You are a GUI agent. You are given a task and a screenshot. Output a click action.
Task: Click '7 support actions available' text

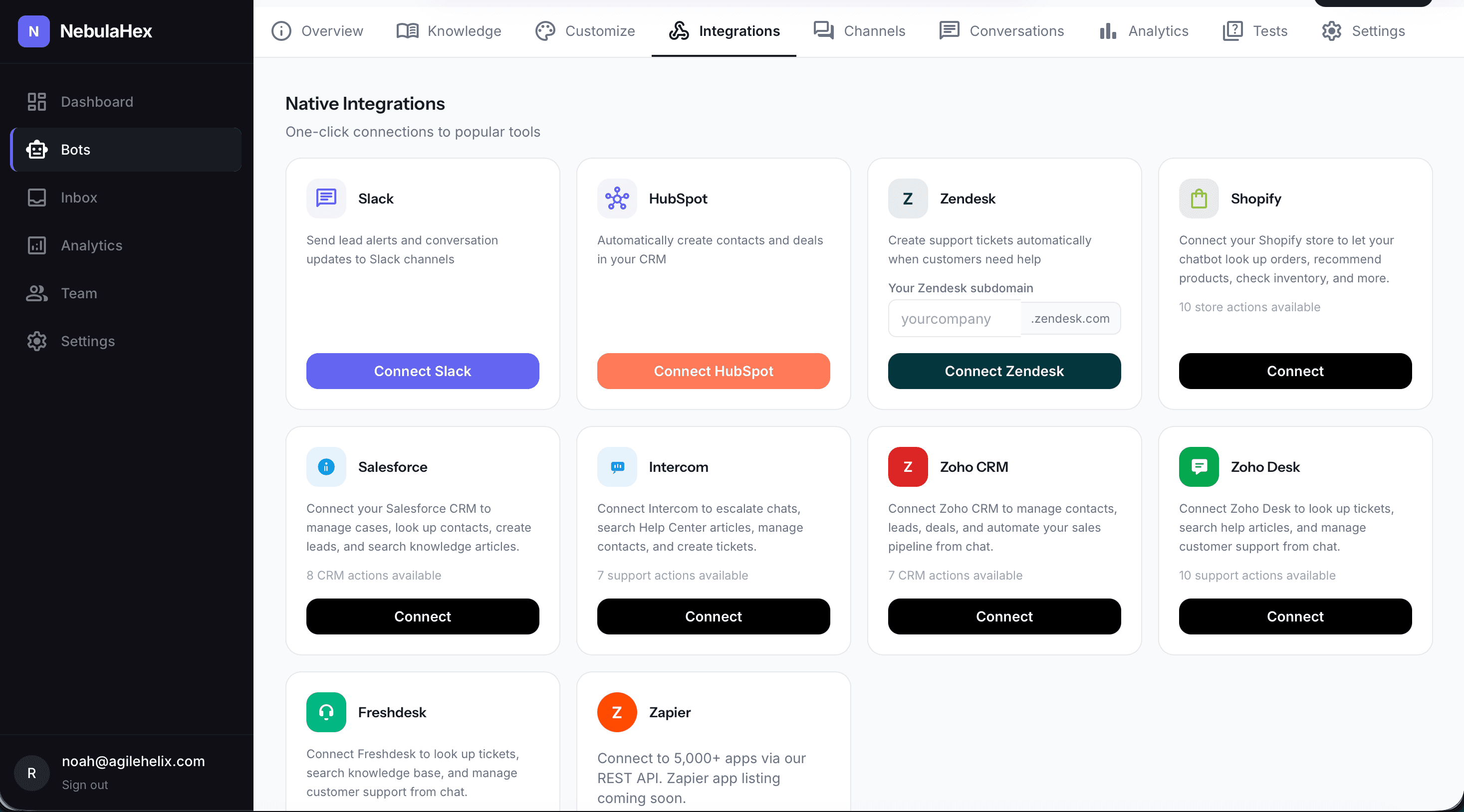coord(672,575)
